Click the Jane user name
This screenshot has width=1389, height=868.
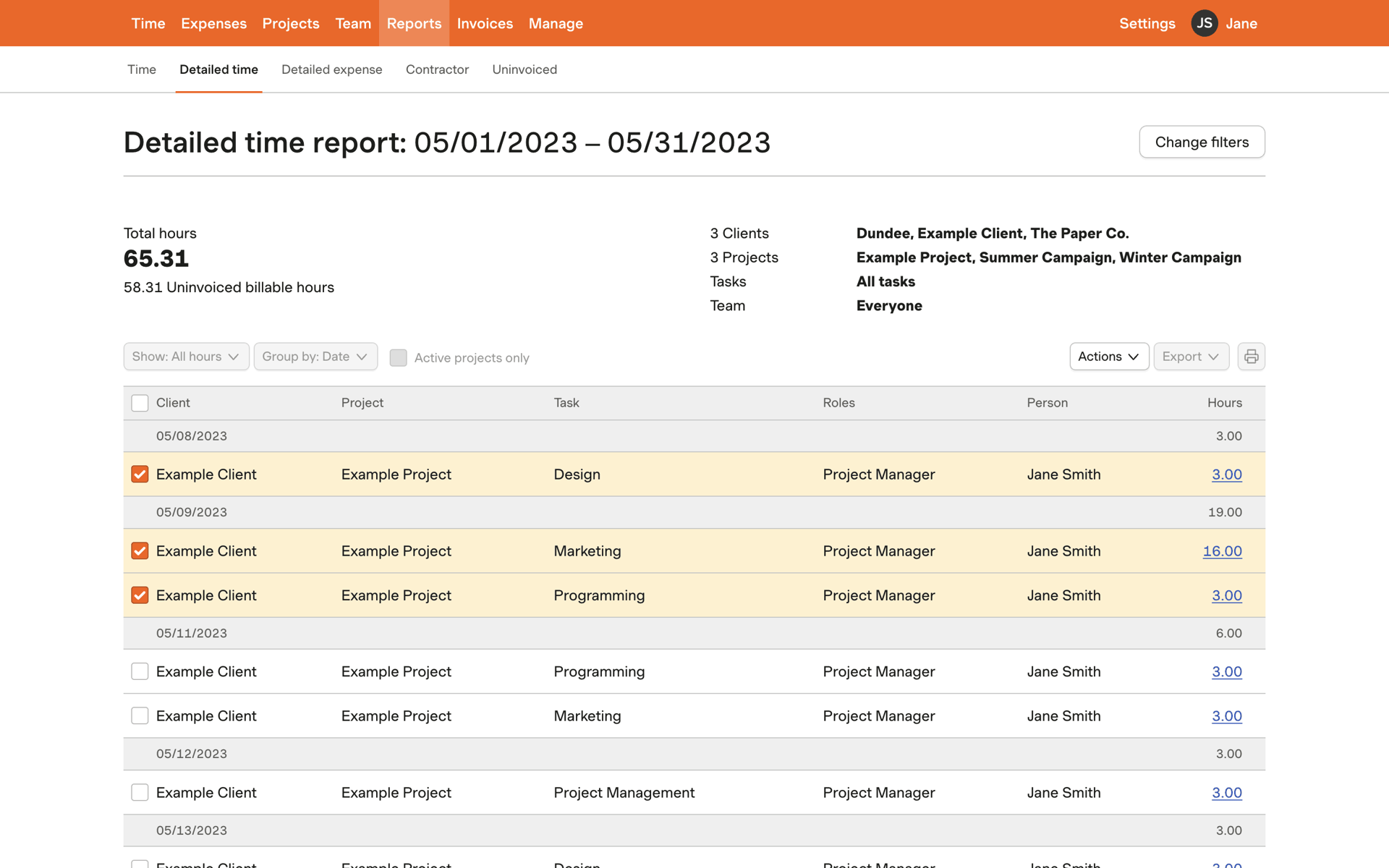tap(1241, 23)
